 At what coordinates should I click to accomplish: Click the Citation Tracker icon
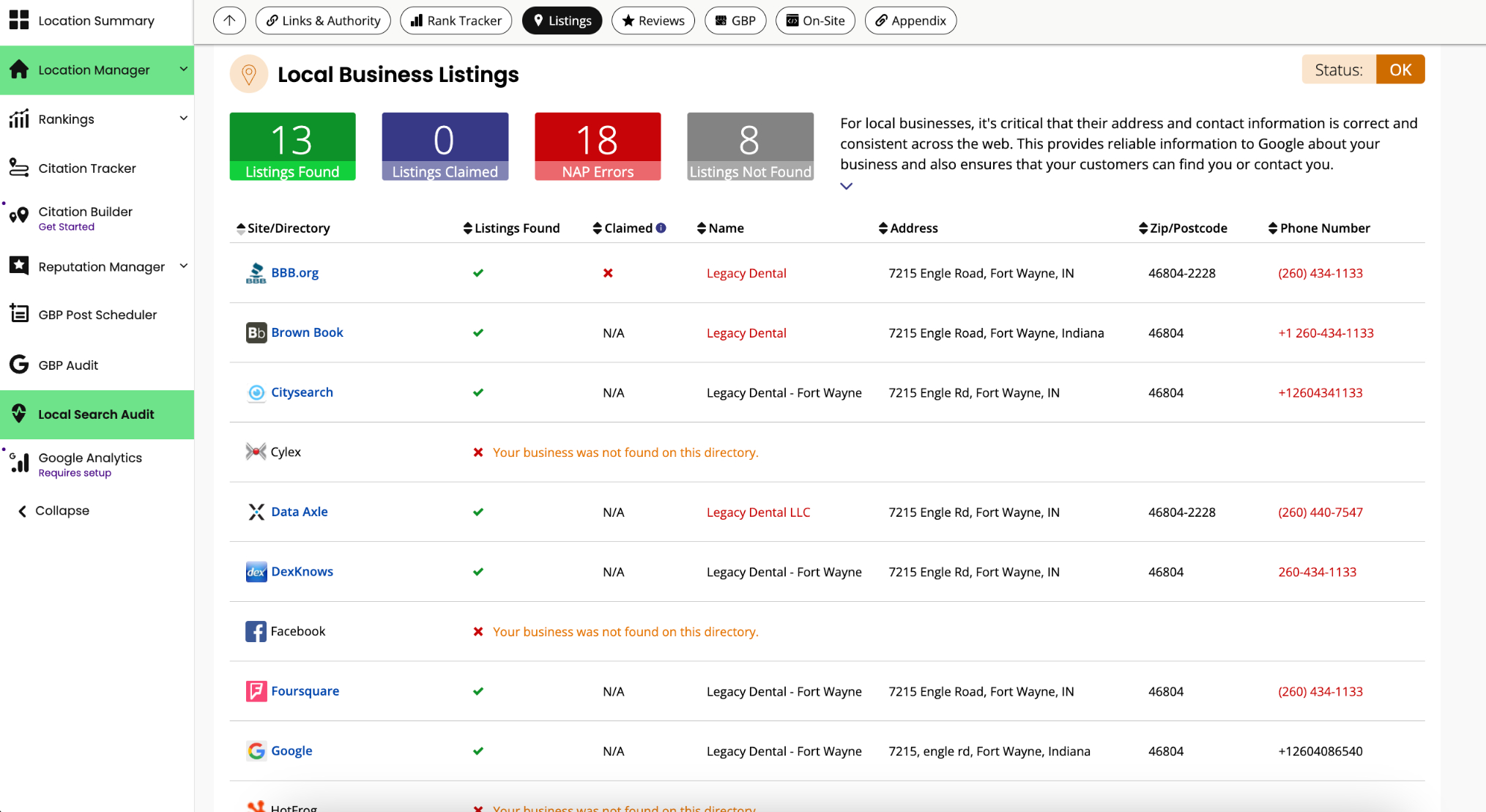pyautogui.click(x=19, y=168)
